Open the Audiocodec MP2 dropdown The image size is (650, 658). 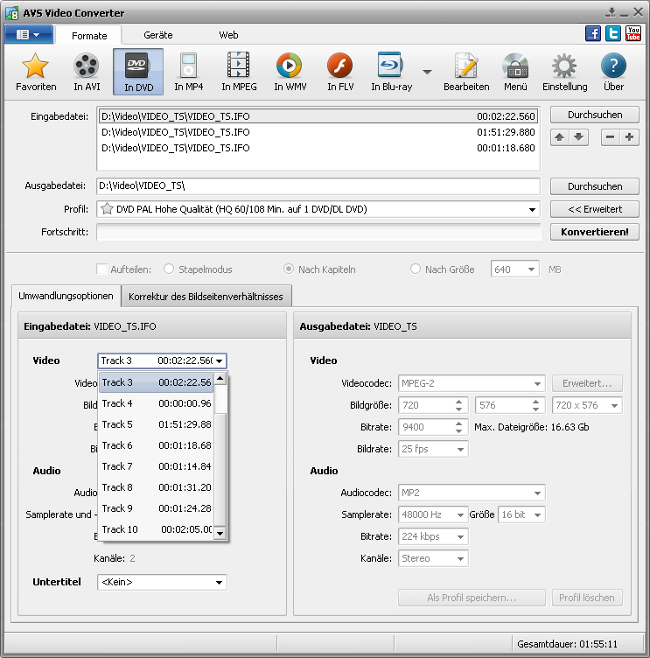pyautogui.click(x=472, y=493)
